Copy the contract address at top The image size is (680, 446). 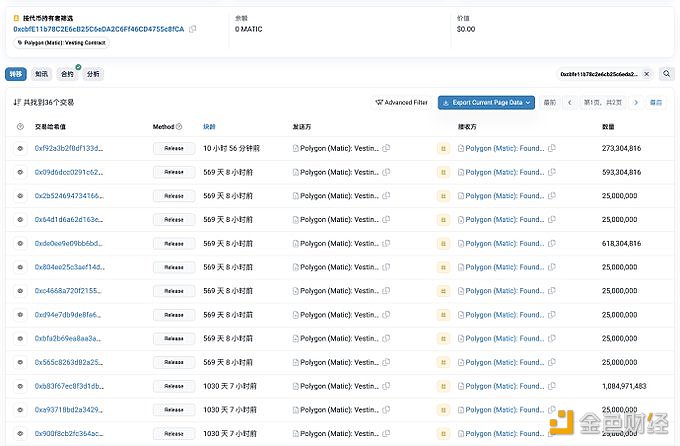tap(193, 29)
